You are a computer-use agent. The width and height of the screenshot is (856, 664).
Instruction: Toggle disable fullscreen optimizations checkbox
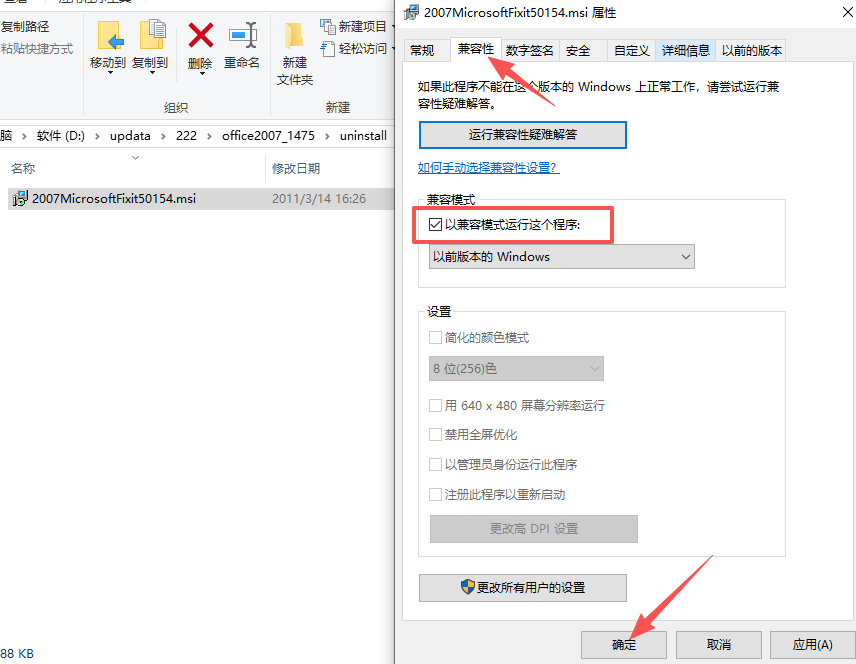coord(435,435)
